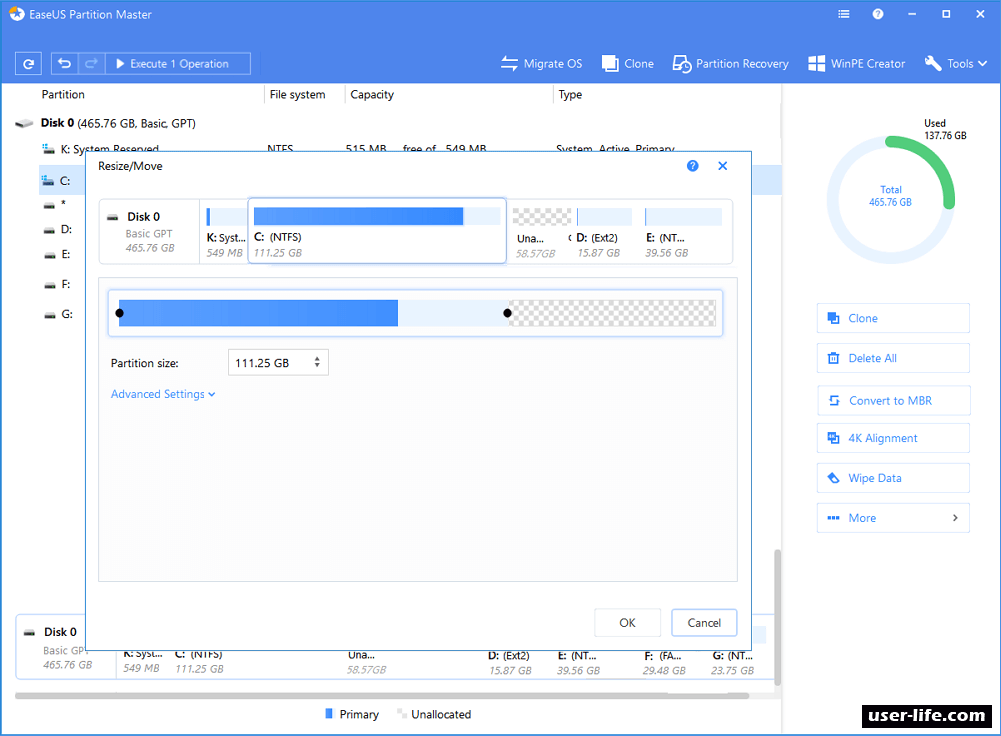Click the disk usage donut chart

click(x=891, y=199)
